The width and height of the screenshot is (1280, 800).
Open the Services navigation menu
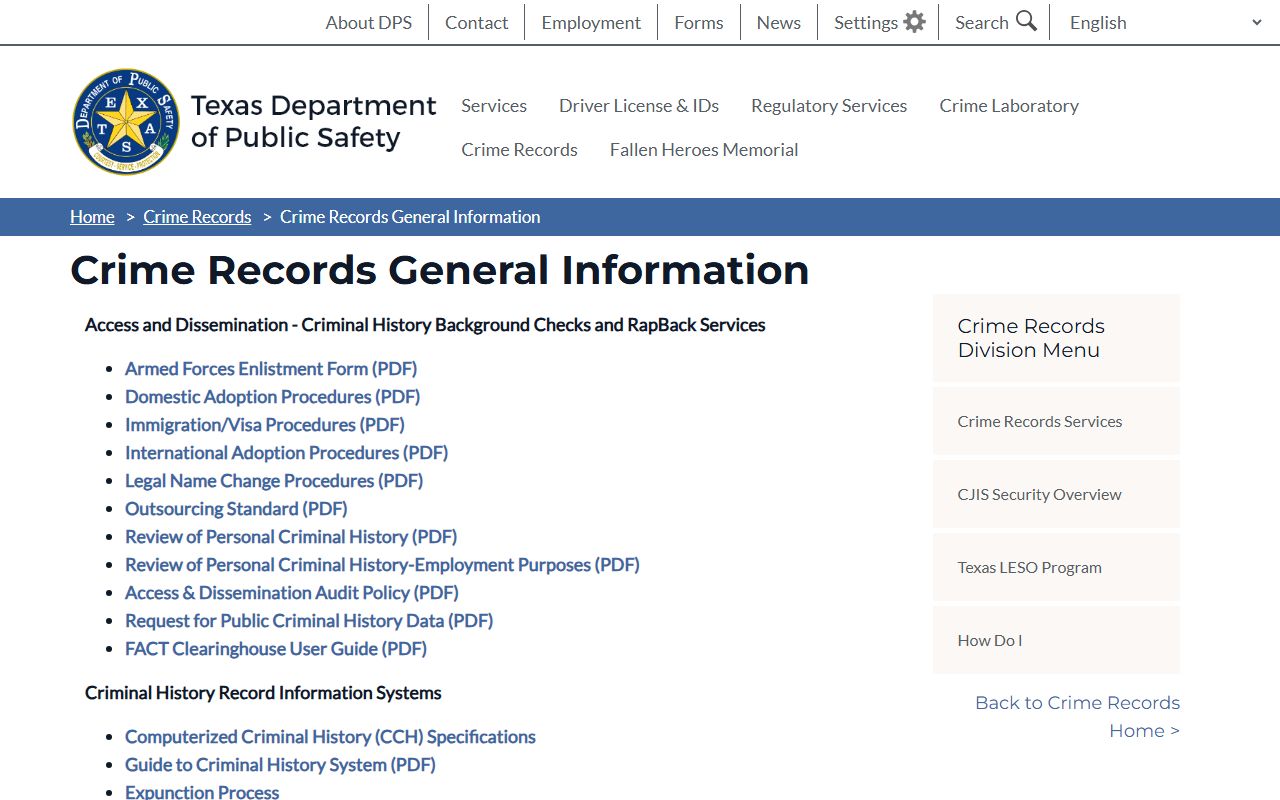[494, 106]
